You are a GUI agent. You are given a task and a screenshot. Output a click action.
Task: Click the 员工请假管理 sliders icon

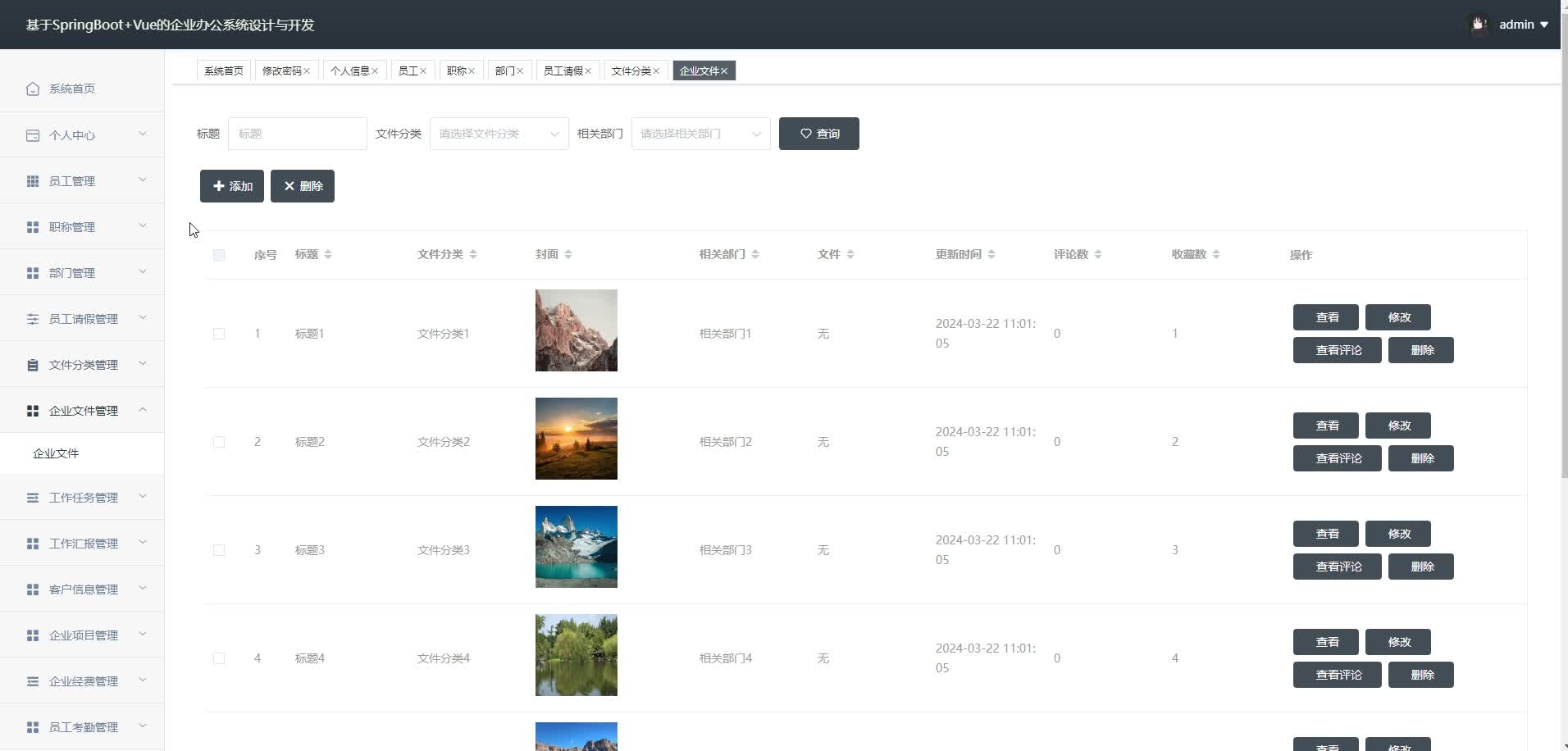pos(33,319)
